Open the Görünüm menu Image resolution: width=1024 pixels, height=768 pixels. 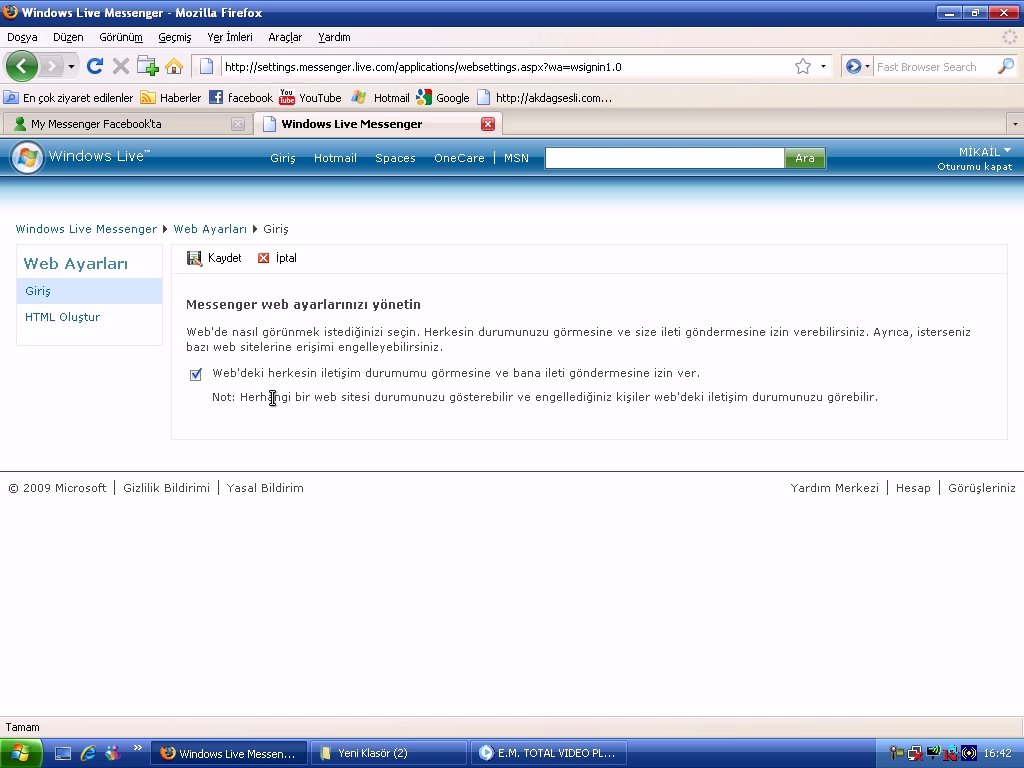[x=121, y=37]
